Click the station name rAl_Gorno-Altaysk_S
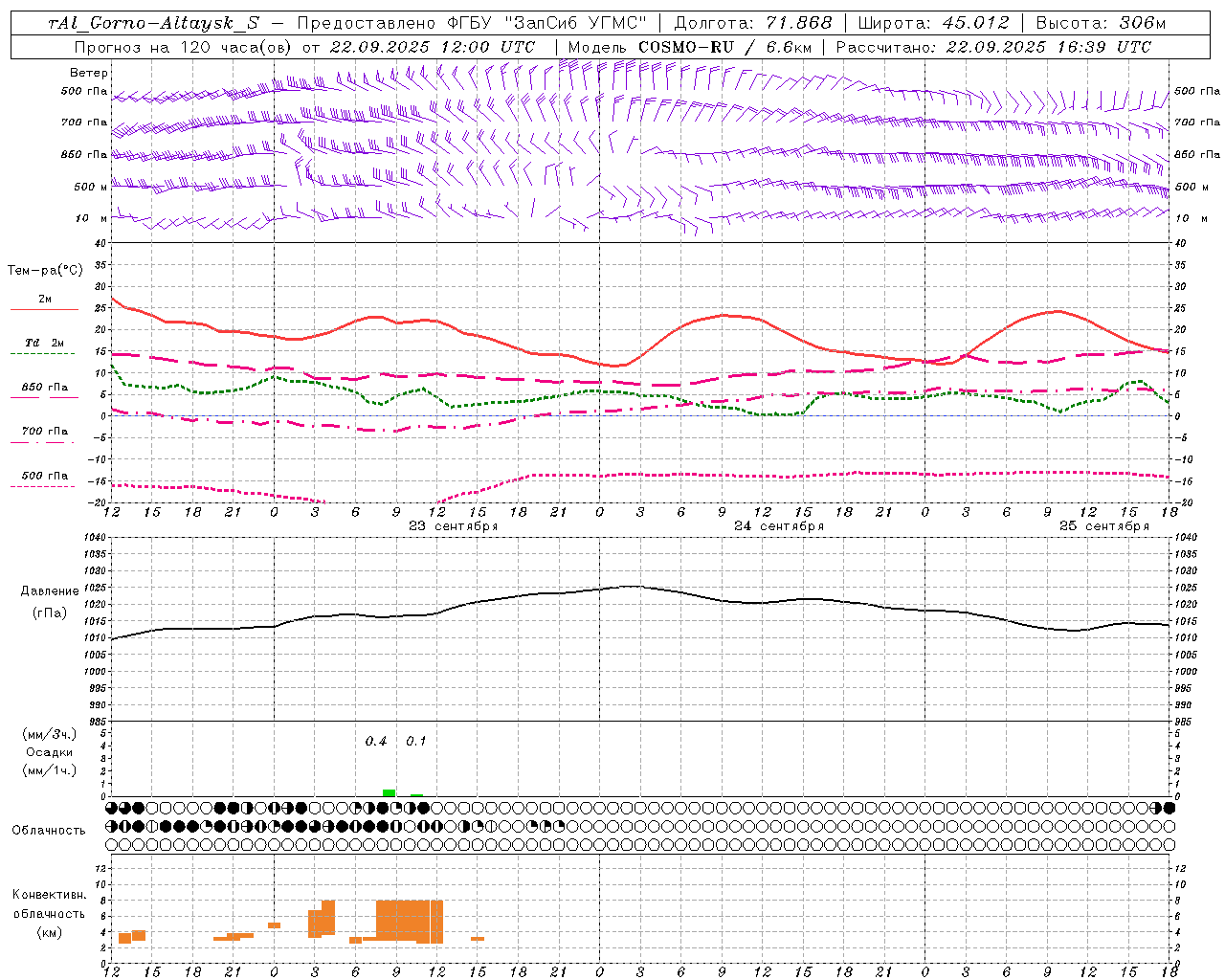The image size is (1225, 980). point(154,23)
